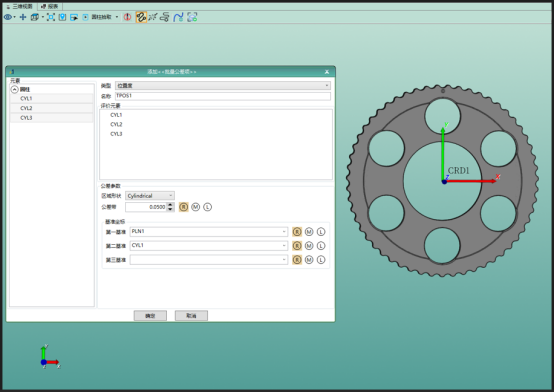Click the window with cursor selection icon

(74, 17)
